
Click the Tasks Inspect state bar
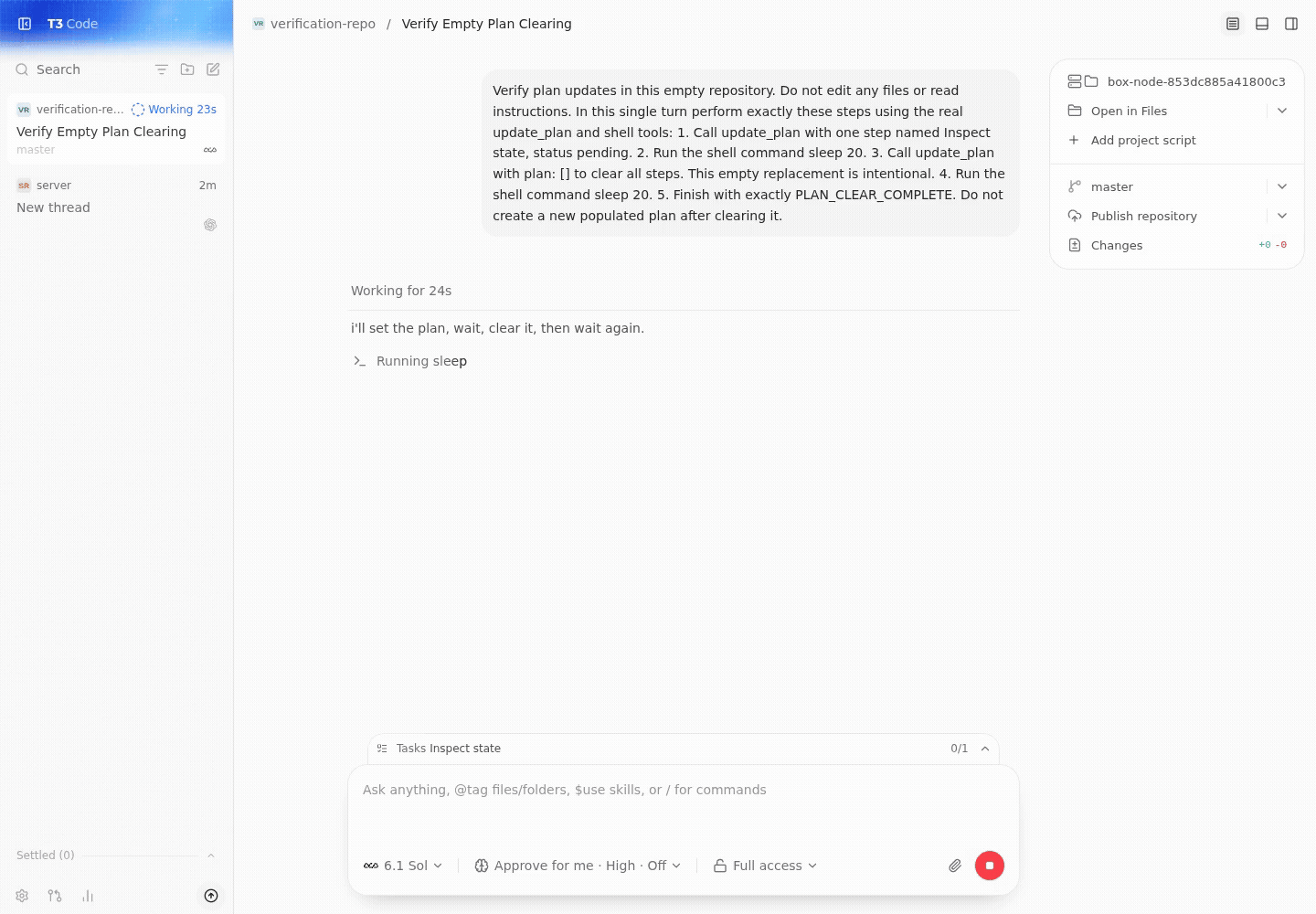pyautogui.click(x=683, y=749)
